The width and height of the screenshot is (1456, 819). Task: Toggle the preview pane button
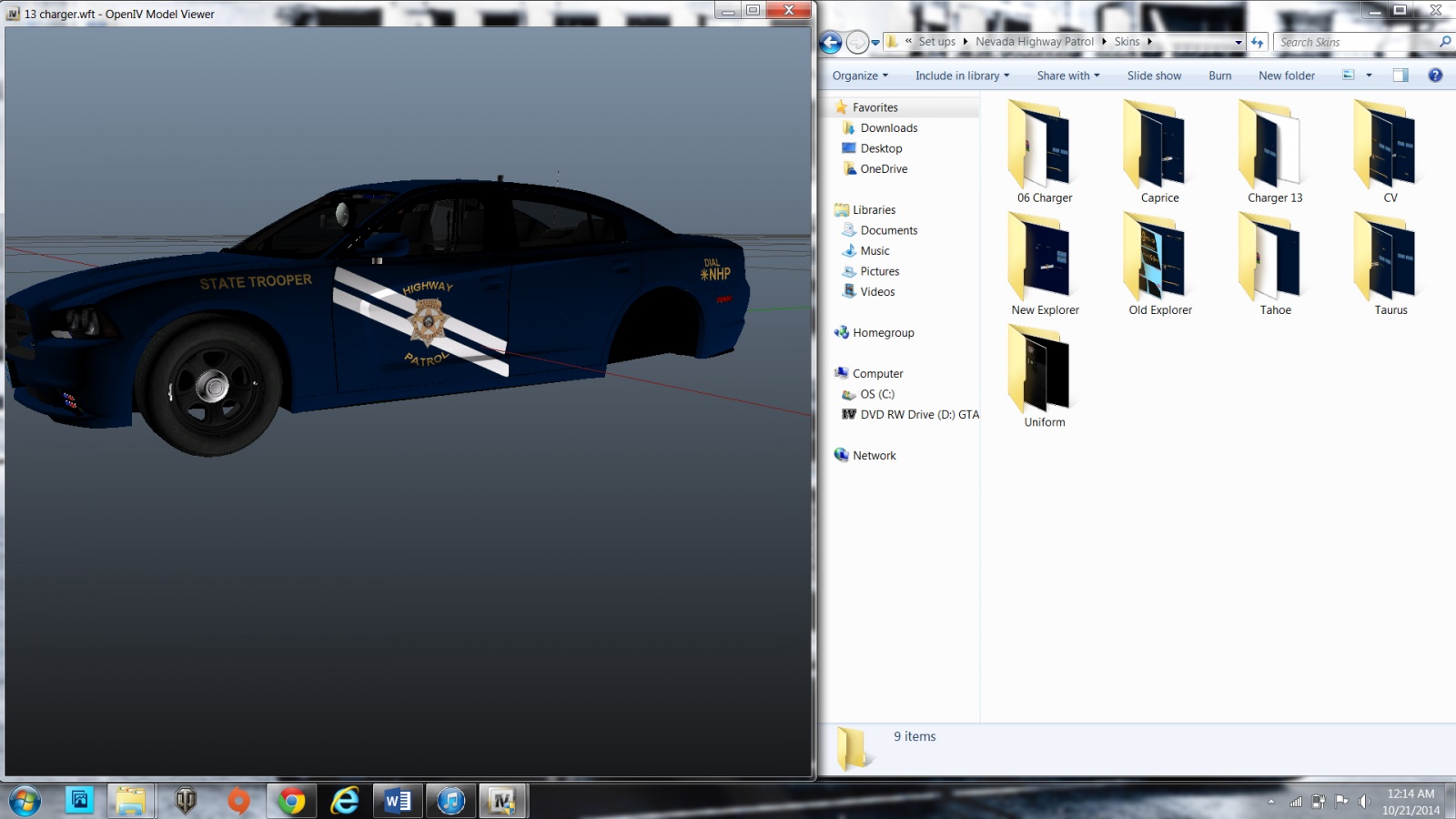[1400, 76]
